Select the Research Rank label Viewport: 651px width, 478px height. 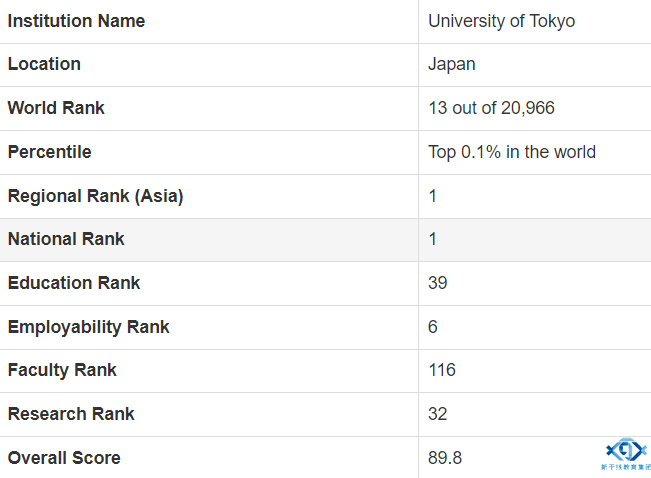71,414
